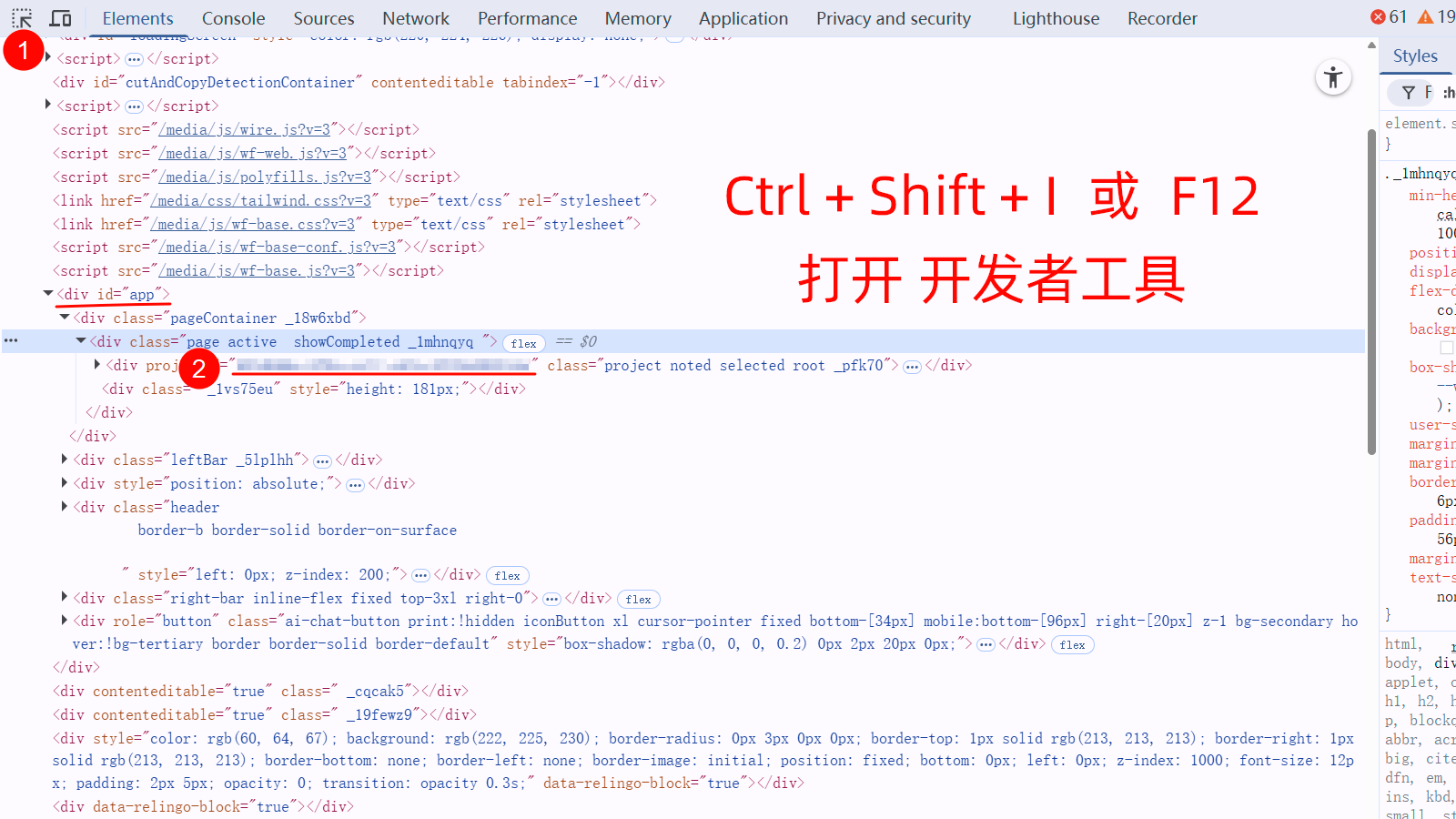
Task: Toggle the device toolbar icon
Action: click(x=61, y=18)
